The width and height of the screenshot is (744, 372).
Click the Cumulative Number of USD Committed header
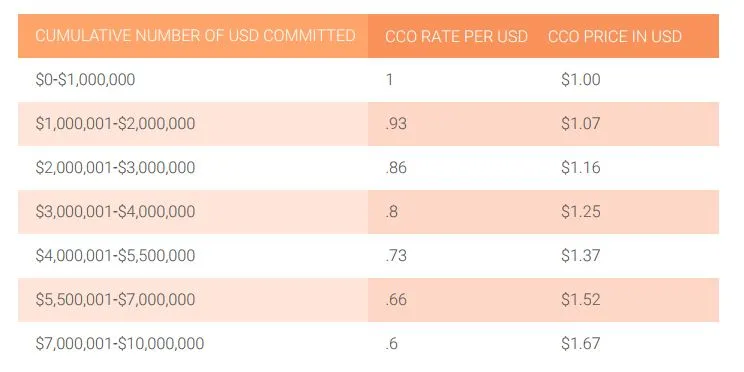[x=195, y=36]
